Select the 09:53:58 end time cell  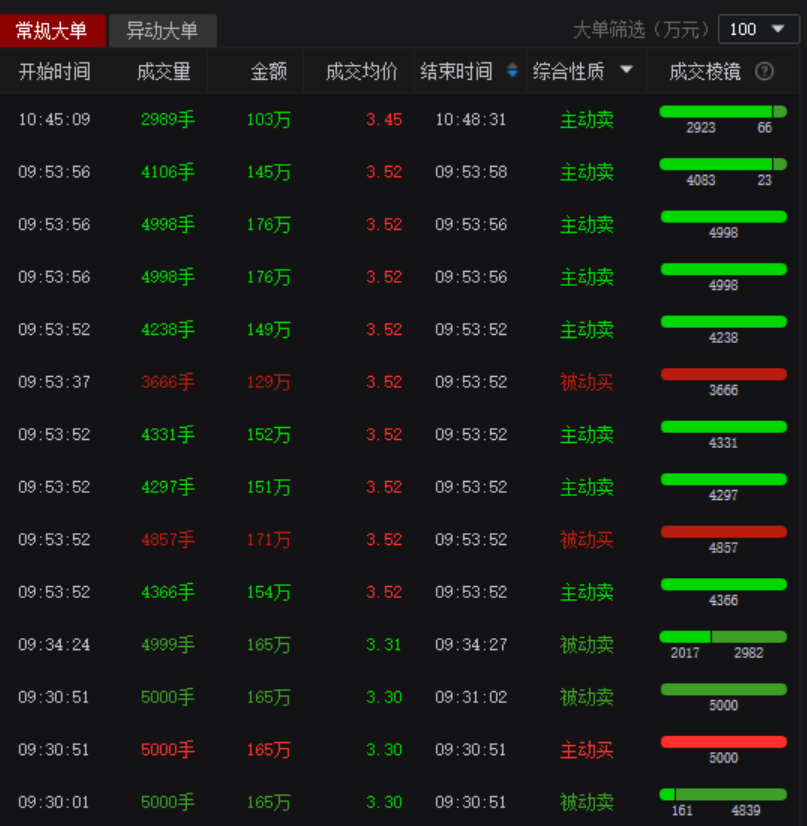coord(471,172)
